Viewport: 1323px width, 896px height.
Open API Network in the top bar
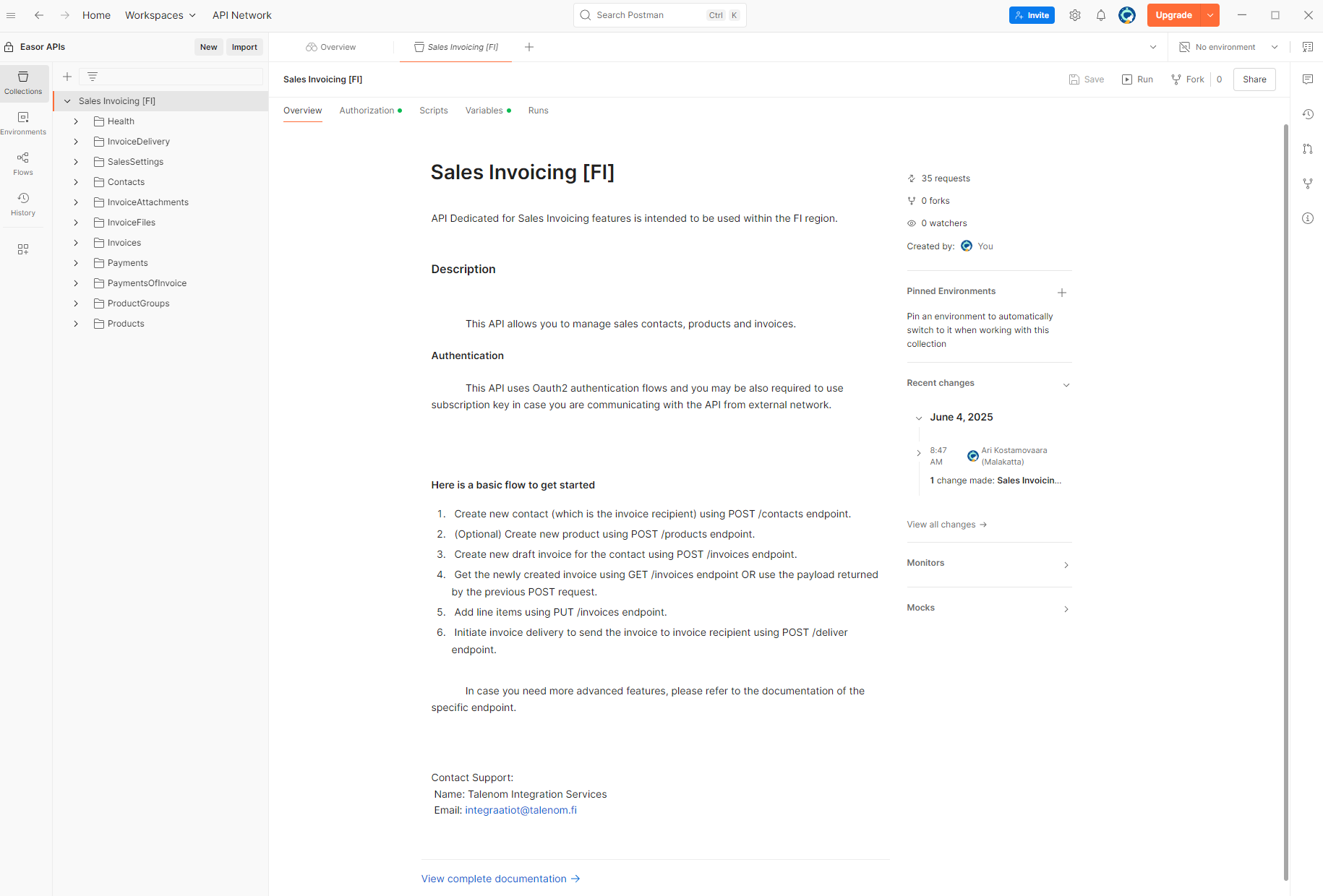pos(242,15)
